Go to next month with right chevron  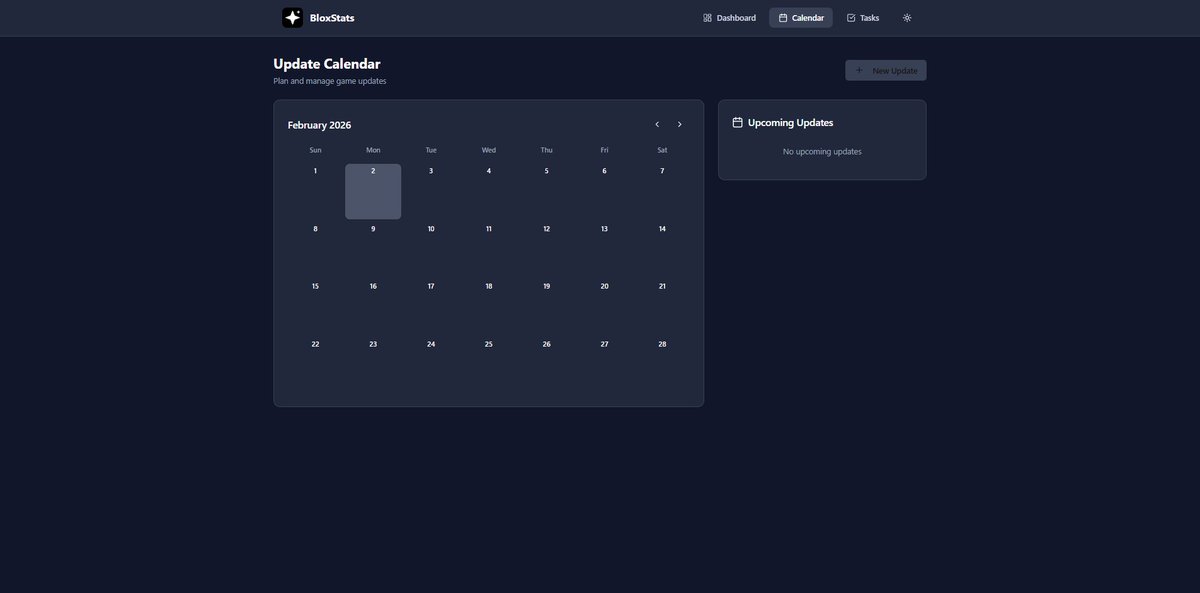click(x=680, y=124)
